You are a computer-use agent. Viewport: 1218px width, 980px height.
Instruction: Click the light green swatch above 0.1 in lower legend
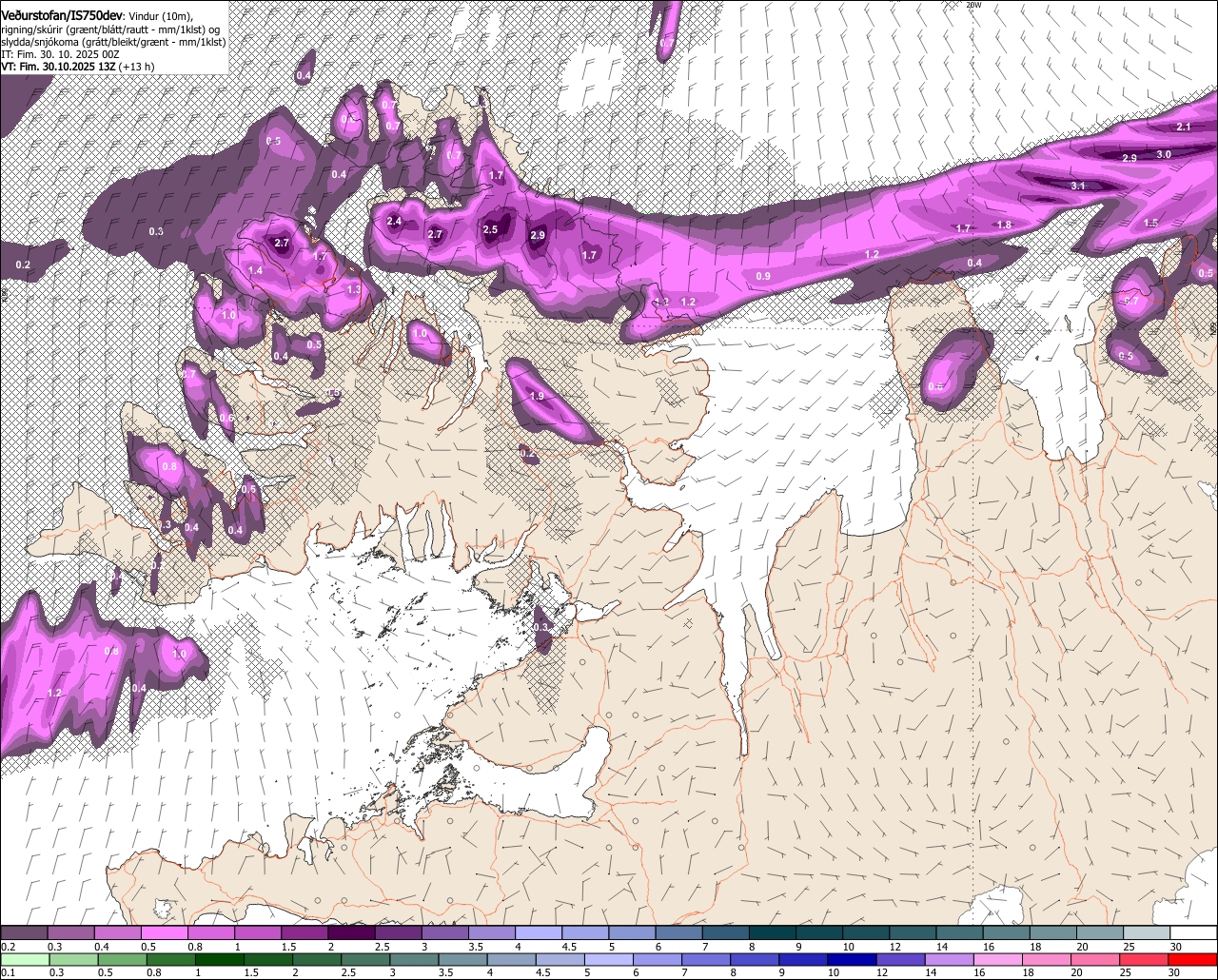click(x=24, y=960)
